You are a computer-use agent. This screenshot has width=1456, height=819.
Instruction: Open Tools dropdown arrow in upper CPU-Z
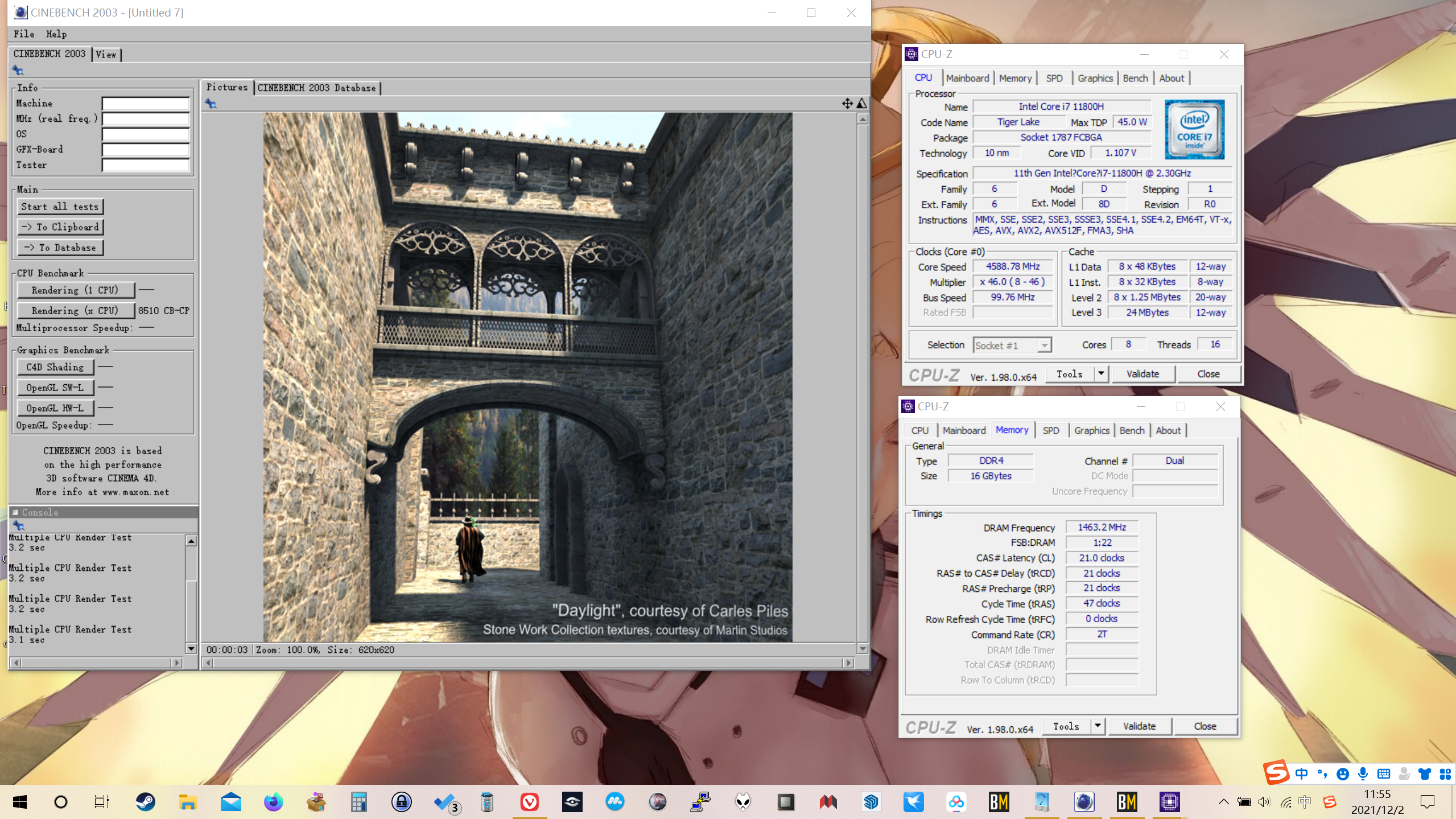(x=1101, y=374)
